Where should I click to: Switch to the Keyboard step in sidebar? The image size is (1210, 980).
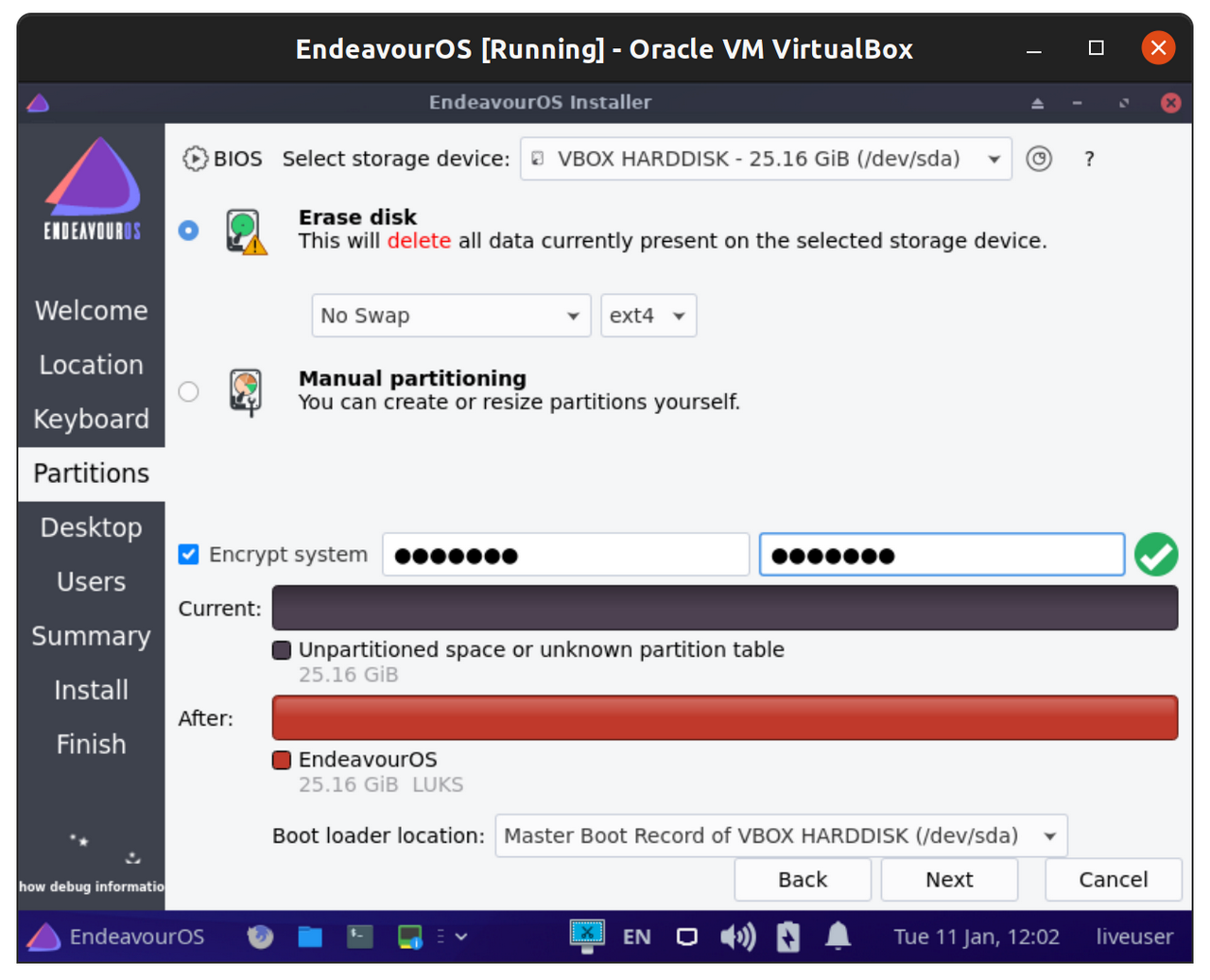click(x=91, y=420)
